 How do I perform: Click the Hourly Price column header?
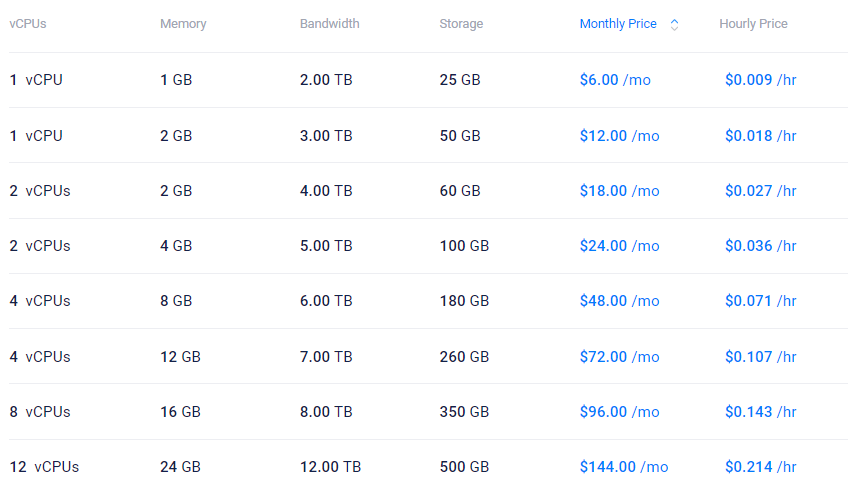(753, 24)
